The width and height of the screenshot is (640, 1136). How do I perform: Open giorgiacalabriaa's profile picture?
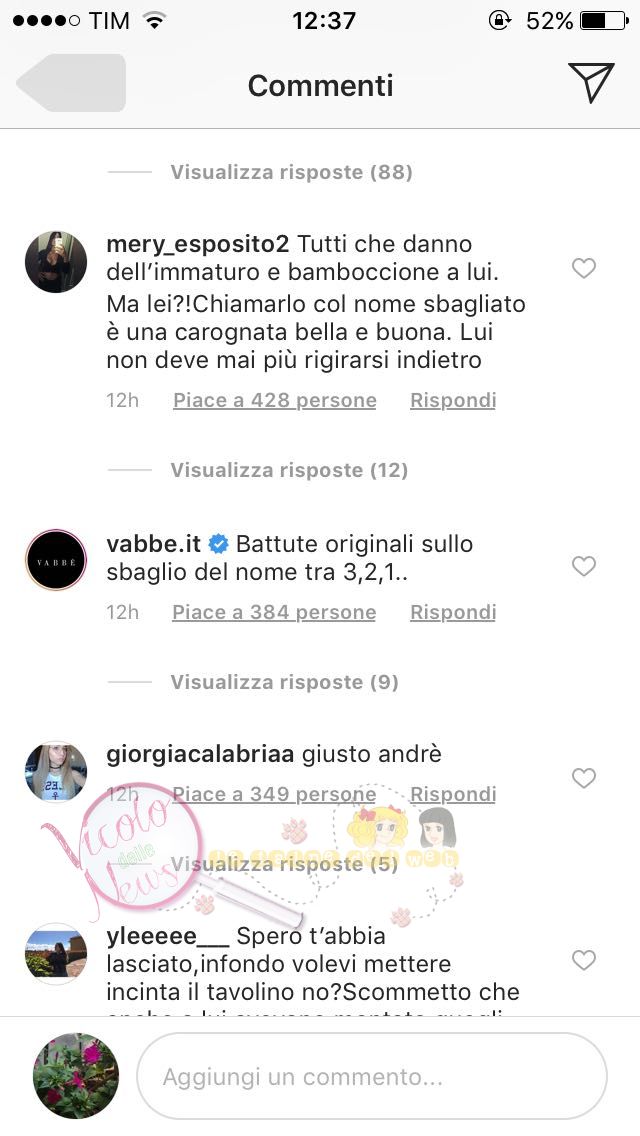click(56, 772)
